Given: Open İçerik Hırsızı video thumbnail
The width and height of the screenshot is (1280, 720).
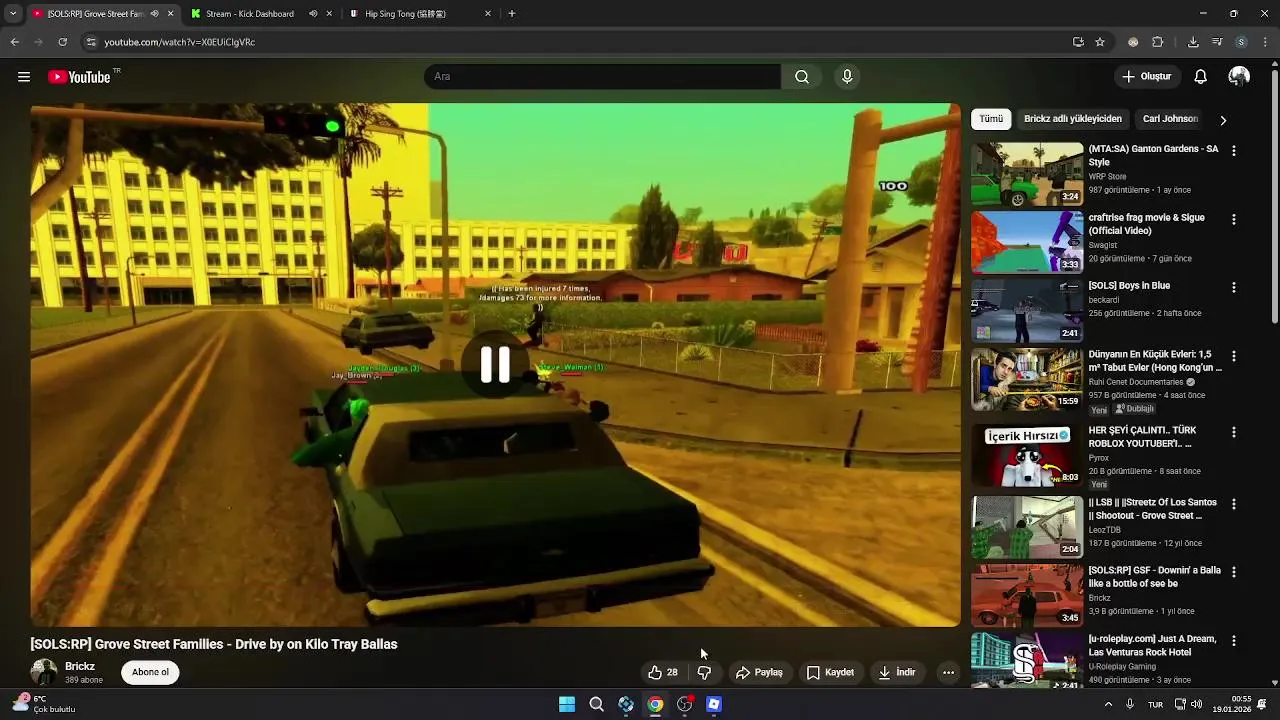Looking at the screenshot, I should coord(1027,455).
